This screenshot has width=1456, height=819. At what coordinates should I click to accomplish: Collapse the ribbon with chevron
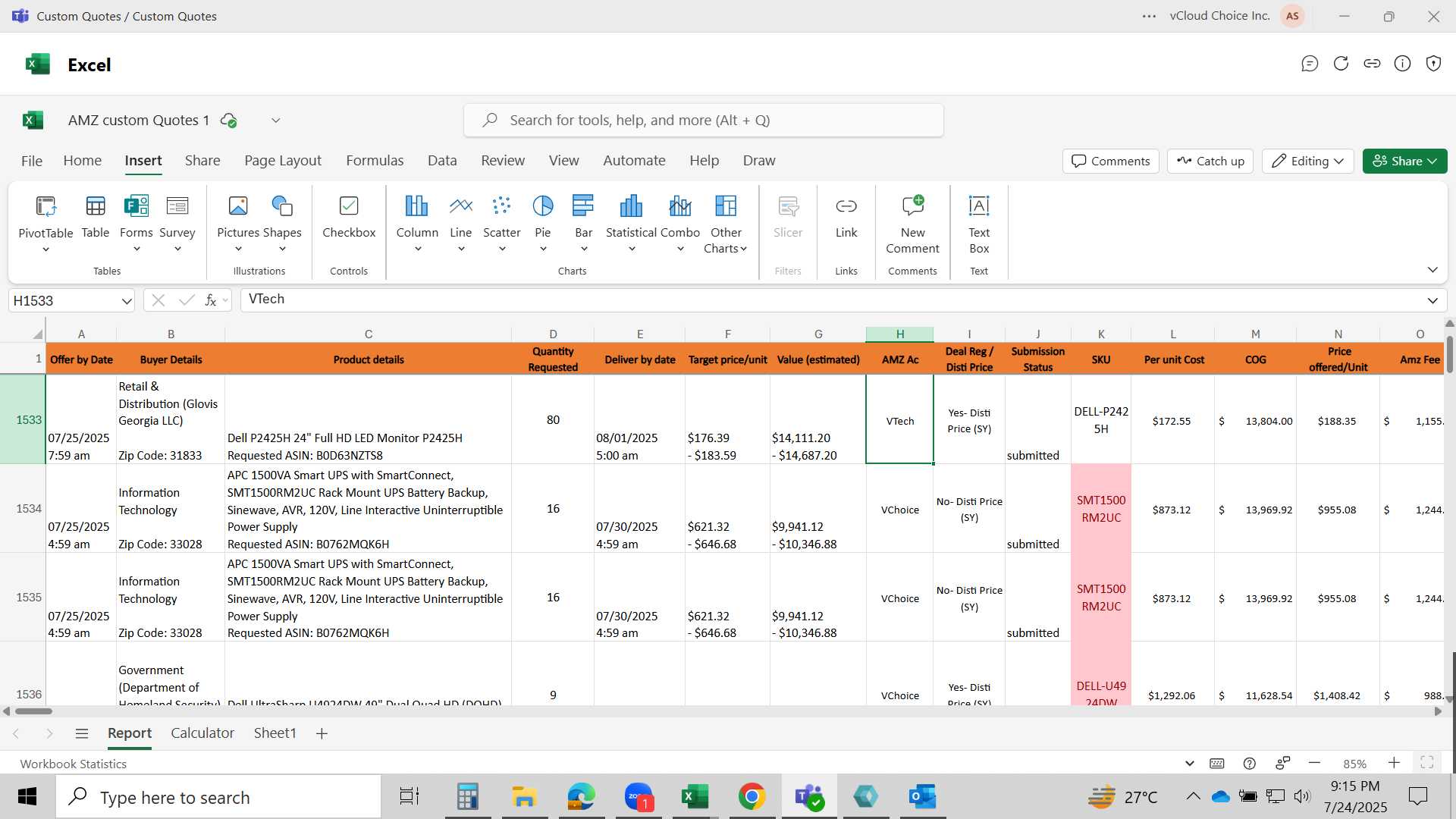tap(1432, 270)
